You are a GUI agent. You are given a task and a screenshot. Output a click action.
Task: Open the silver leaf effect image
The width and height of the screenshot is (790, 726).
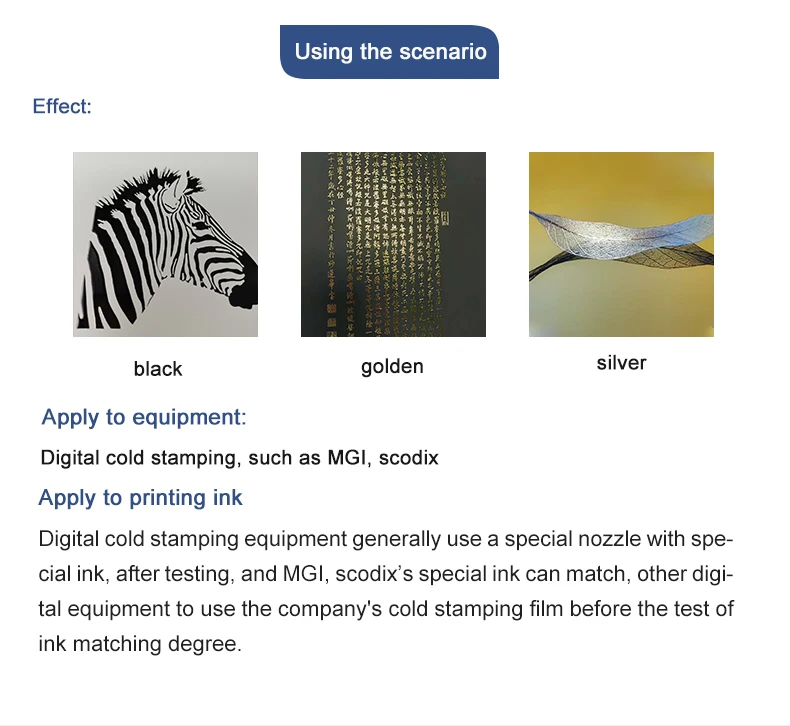click(621, 244)
